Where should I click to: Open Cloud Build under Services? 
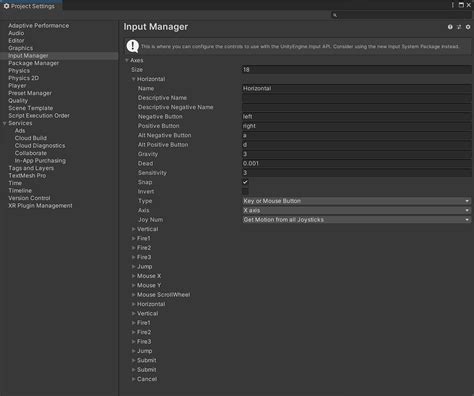31,138
